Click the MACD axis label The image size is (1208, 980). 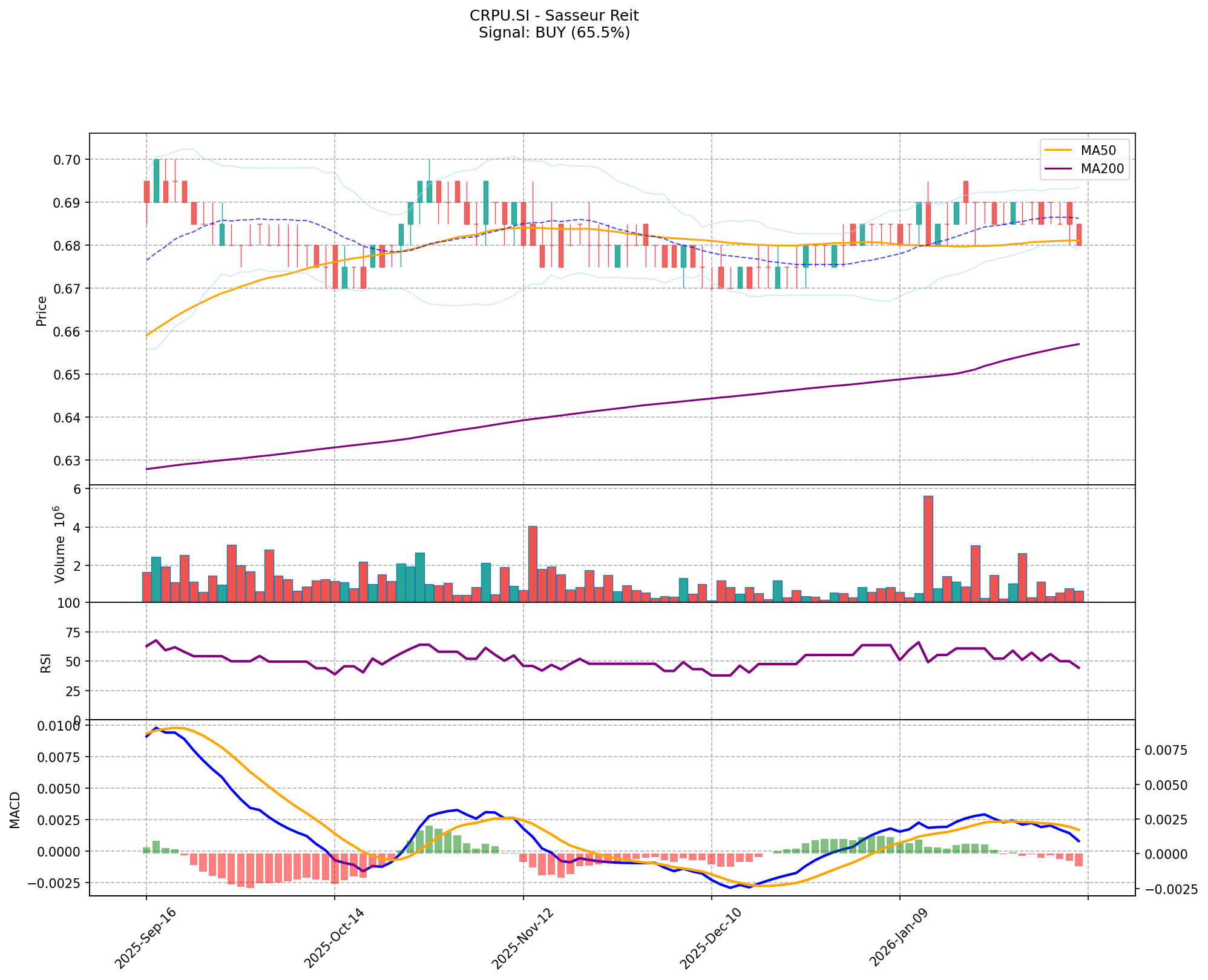[x=16, y=810]
